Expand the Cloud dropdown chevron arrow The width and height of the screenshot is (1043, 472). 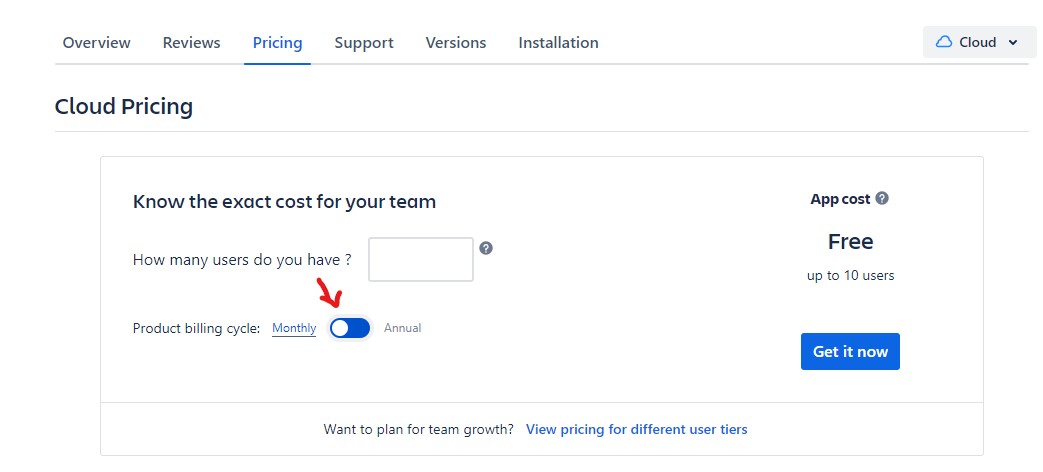coord(1013,43)
